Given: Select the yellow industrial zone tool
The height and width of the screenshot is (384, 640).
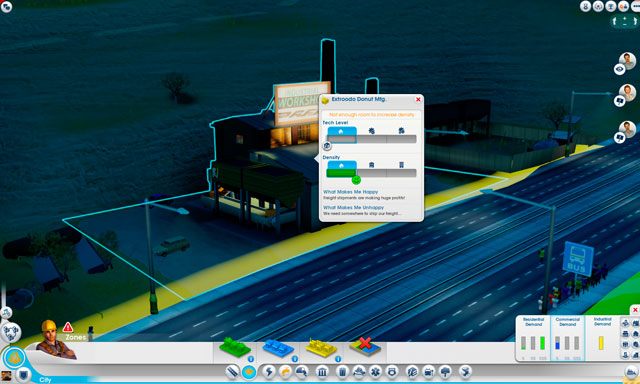Looking at the screenshot, I should click(x=321, y=348).
